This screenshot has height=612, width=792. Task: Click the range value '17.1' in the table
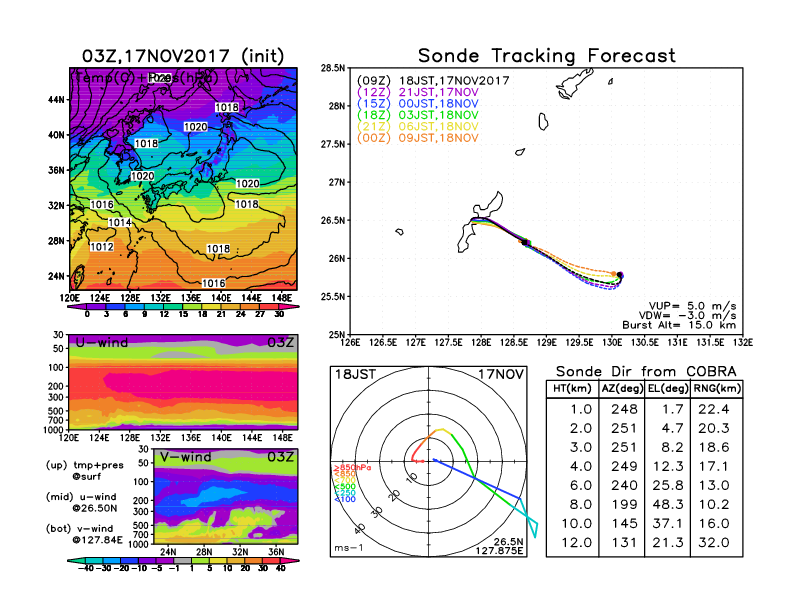click(x=714, y=467)
